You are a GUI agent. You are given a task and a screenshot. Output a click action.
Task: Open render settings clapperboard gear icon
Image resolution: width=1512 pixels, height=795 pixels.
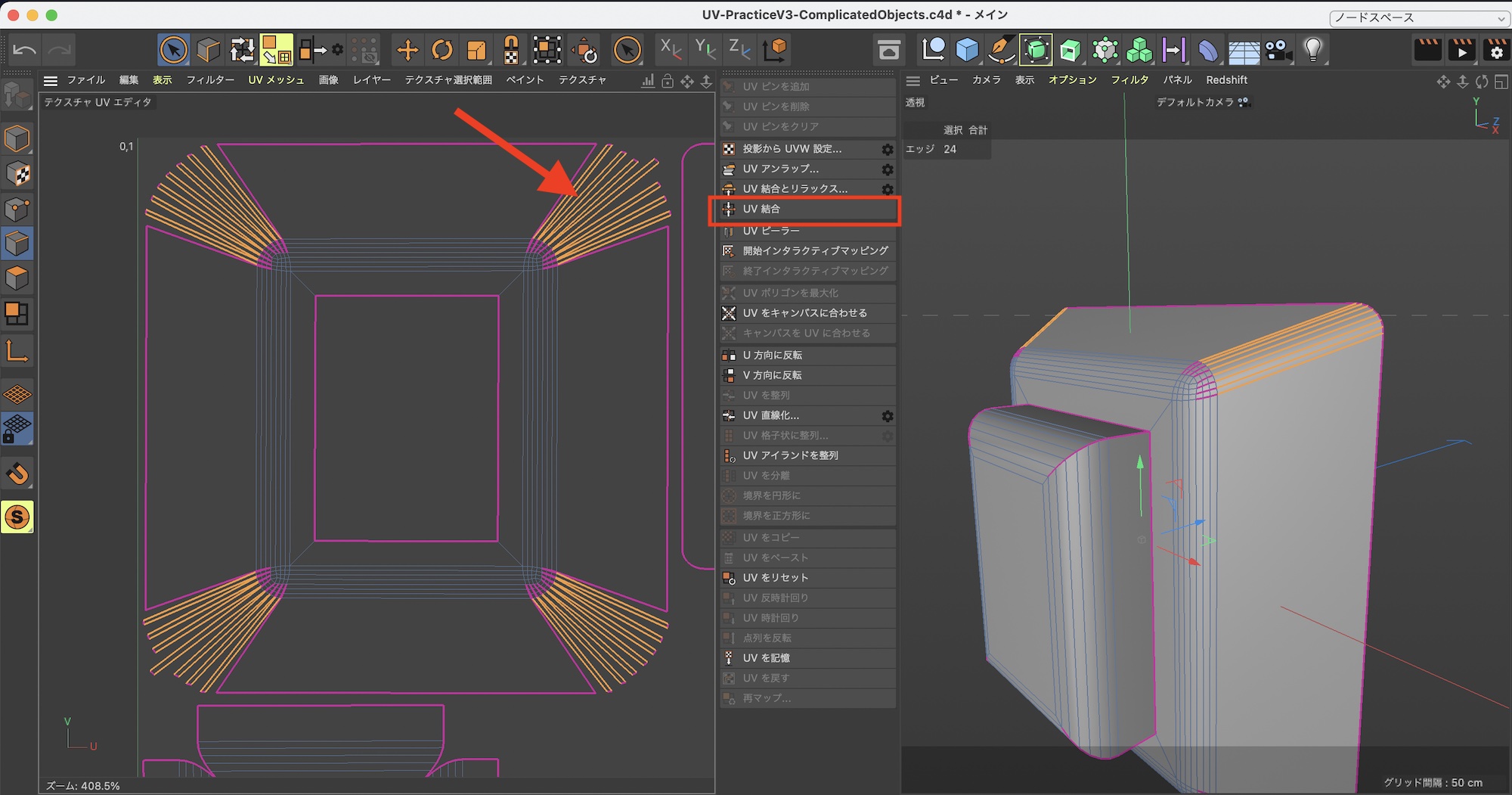click(x=1495, y=51)
